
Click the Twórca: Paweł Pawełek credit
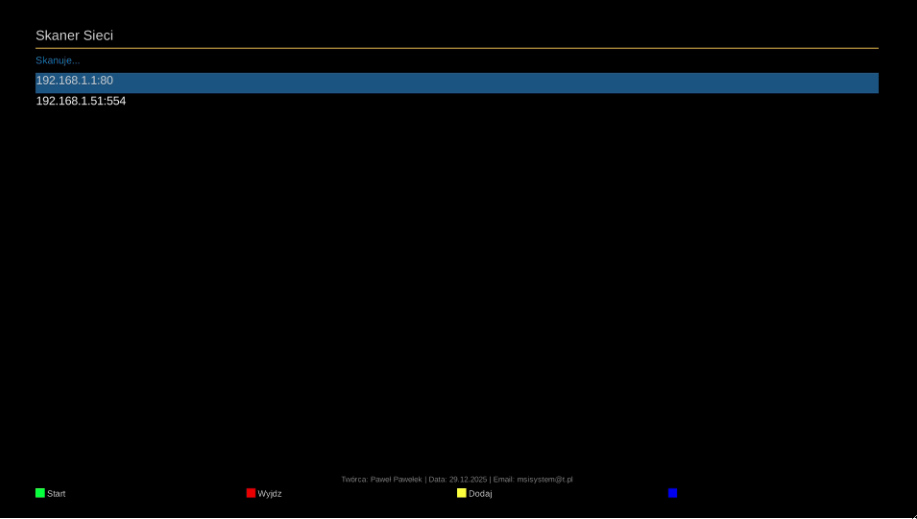381,480
